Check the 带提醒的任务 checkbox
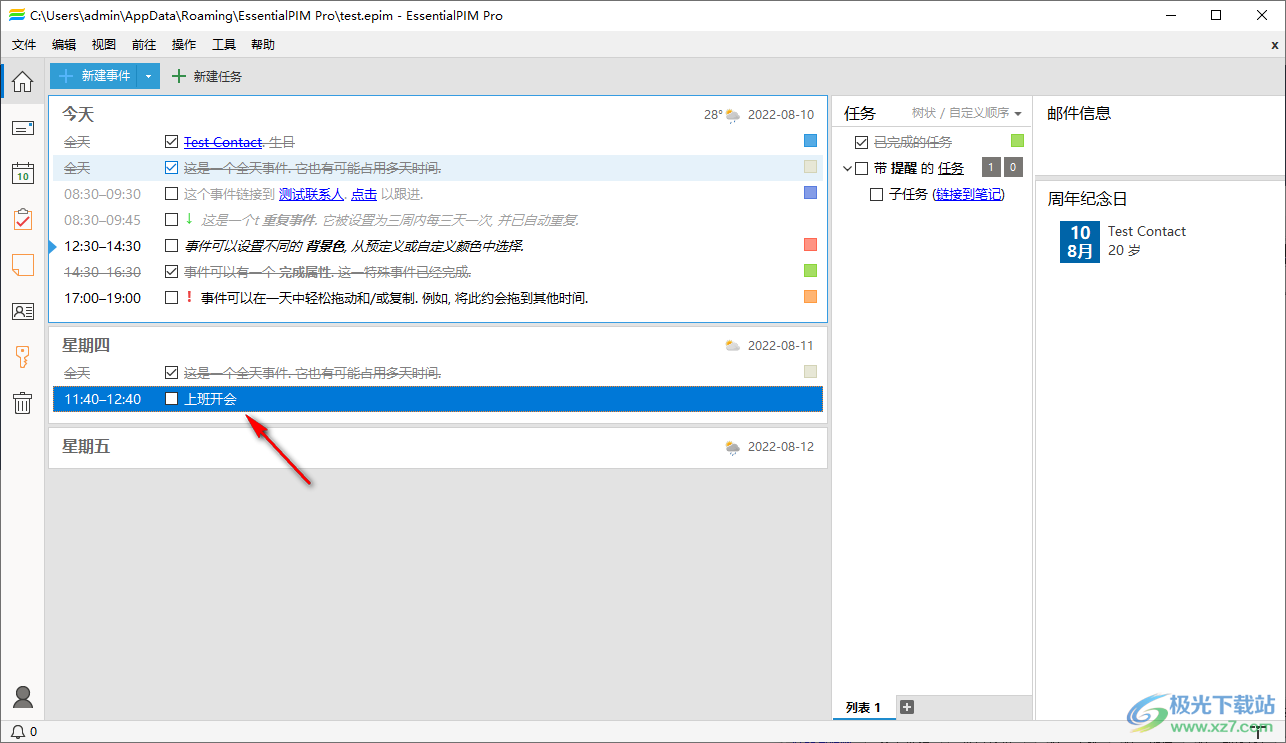 (x=862, y=168)
